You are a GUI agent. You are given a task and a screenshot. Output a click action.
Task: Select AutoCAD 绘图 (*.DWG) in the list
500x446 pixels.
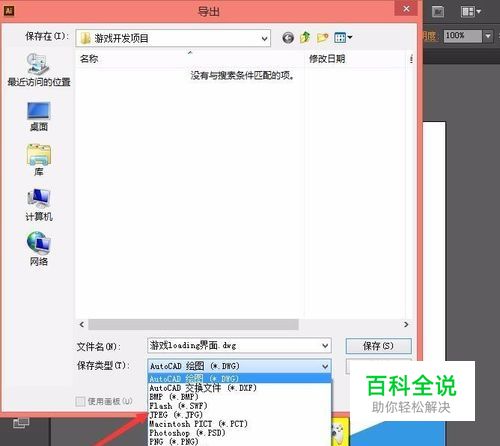point(239,379)
